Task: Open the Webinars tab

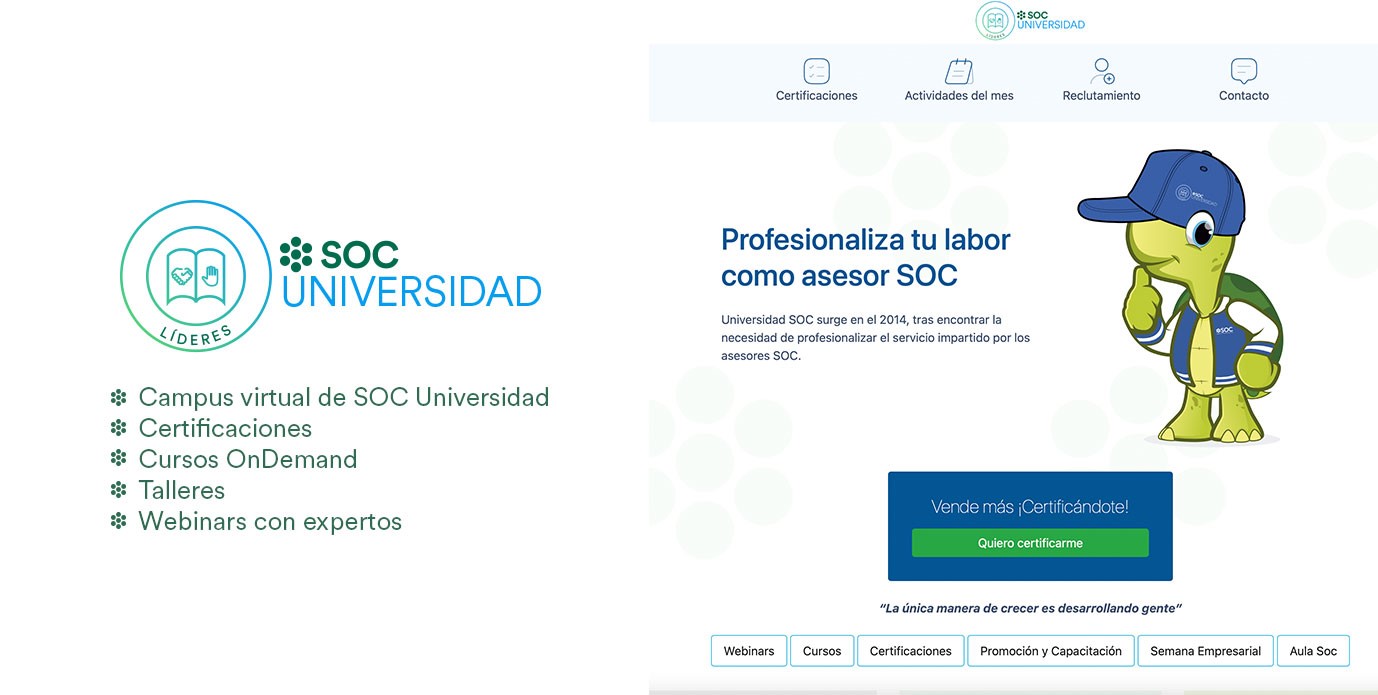Action: tap(749, 651)
